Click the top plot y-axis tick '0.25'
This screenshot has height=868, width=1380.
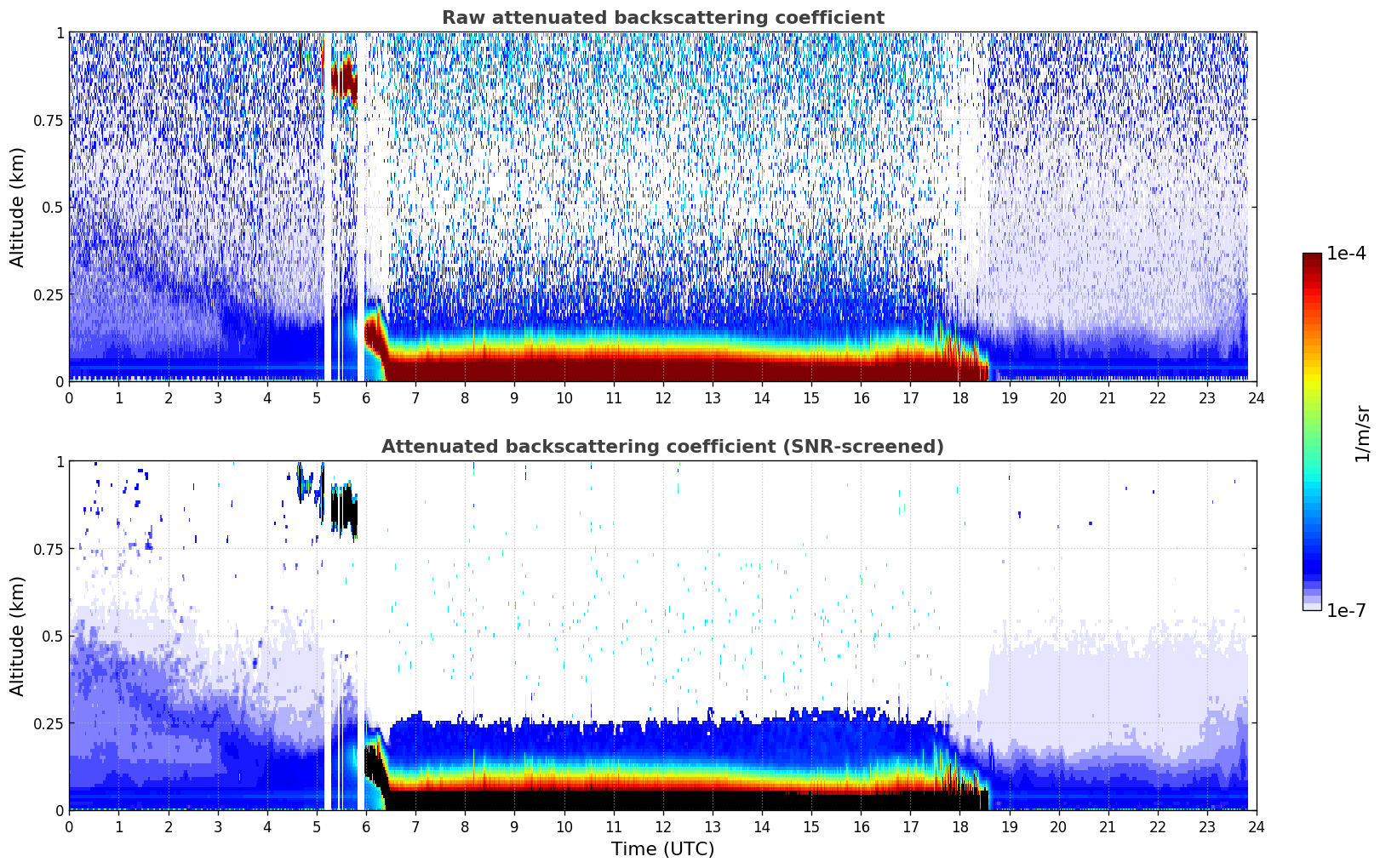[x=49, y=294]
